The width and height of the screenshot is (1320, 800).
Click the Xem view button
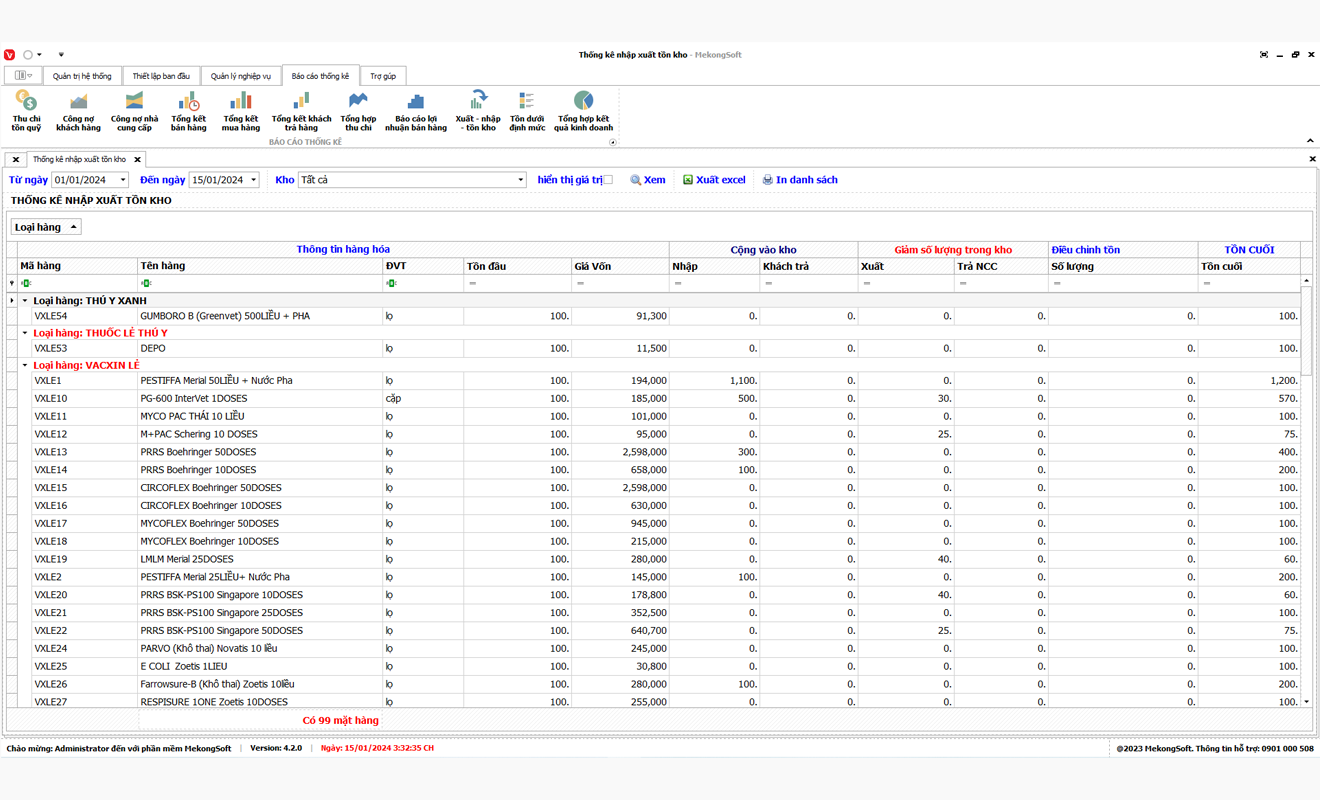[x=648, y=180]
